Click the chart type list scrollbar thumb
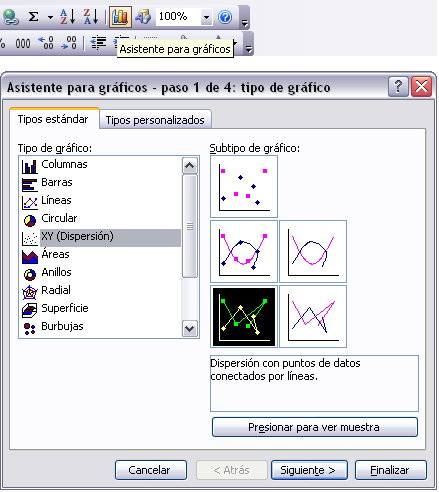439x492 pixels. [190, 226]
